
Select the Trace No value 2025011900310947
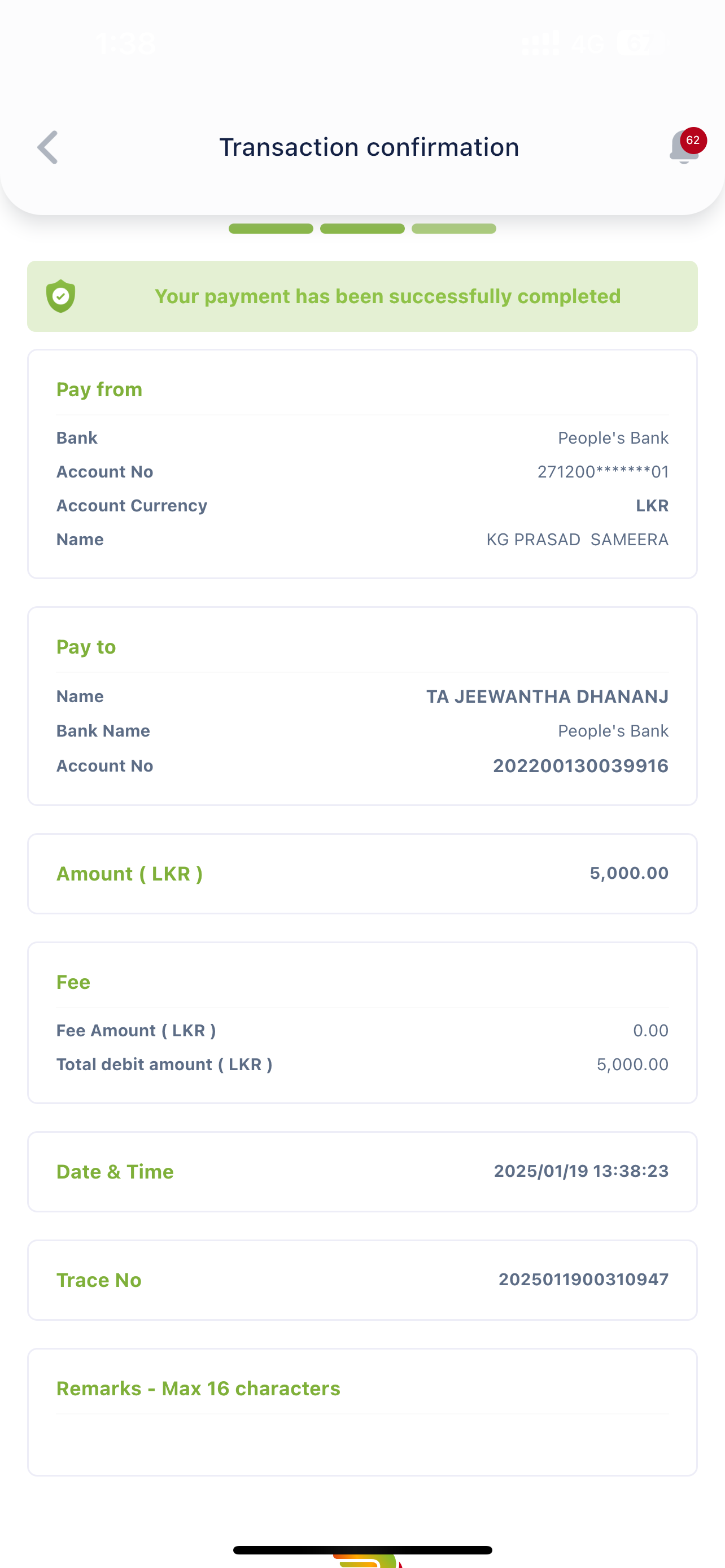click(x=583, y=1280)
